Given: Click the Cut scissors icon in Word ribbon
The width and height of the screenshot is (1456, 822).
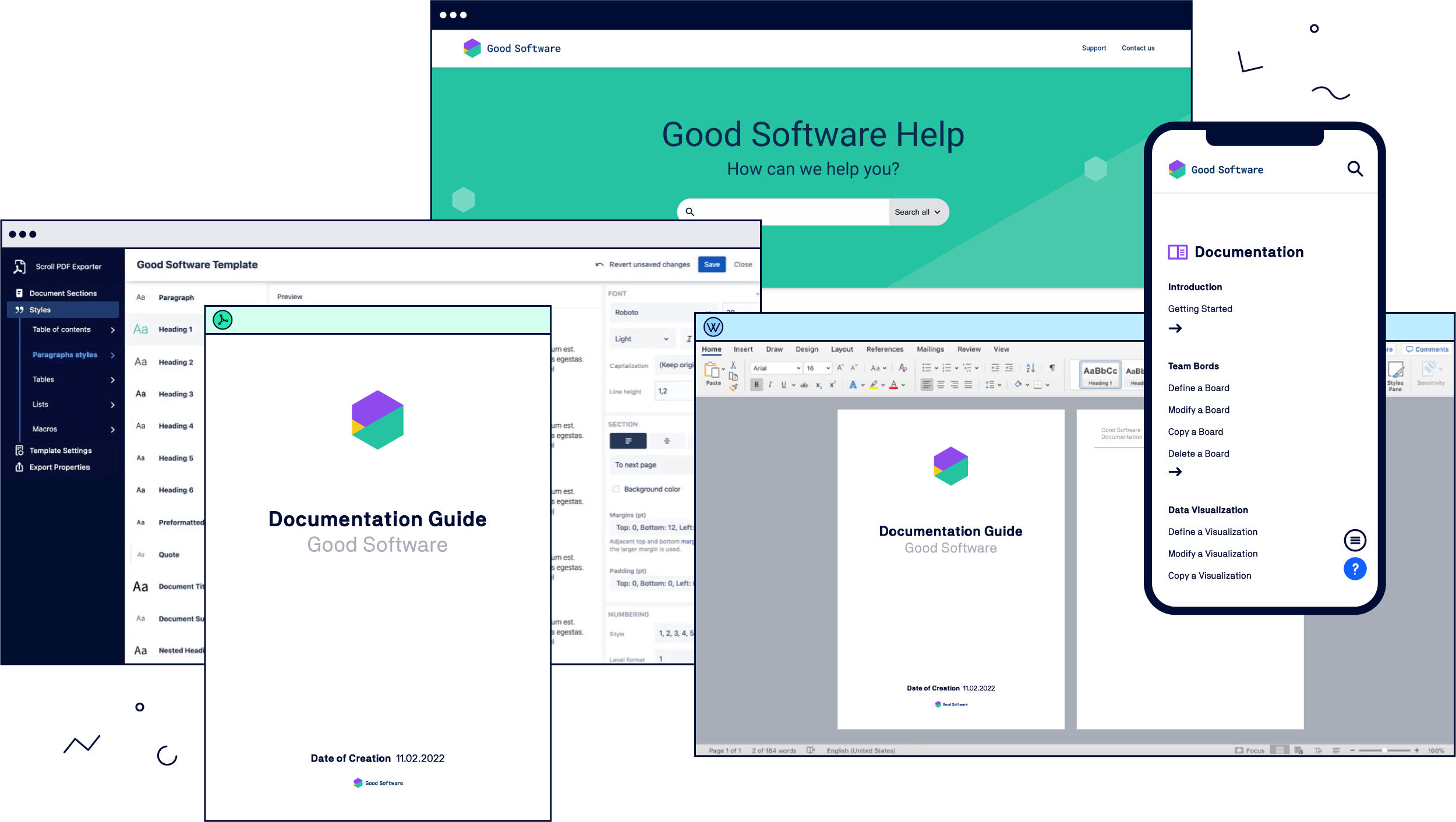Looking at the screenshot, I should (x=733, y=365).
